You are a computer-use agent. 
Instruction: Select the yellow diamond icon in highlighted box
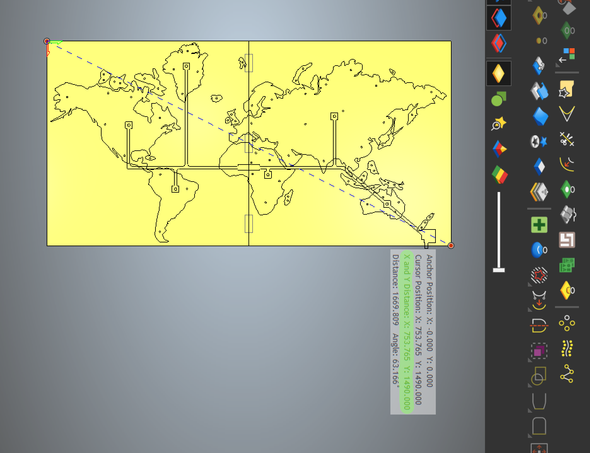coord(499,73)
